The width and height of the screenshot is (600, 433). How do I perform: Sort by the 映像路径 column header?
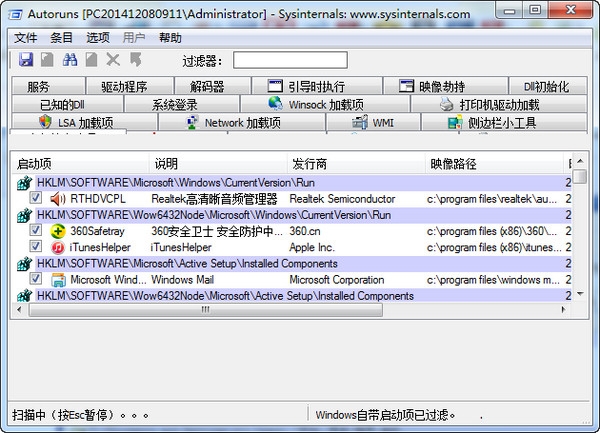494,164
